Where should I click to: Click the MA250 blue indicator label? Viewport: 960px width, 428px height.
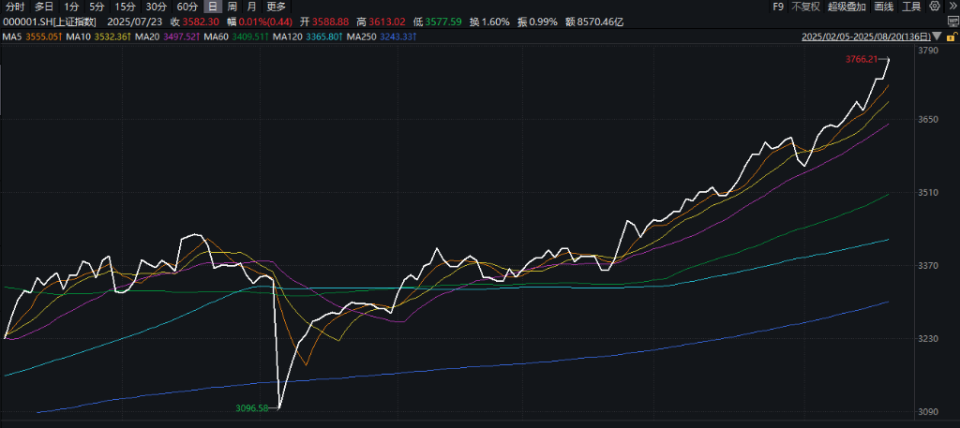(x=381, y=37)
